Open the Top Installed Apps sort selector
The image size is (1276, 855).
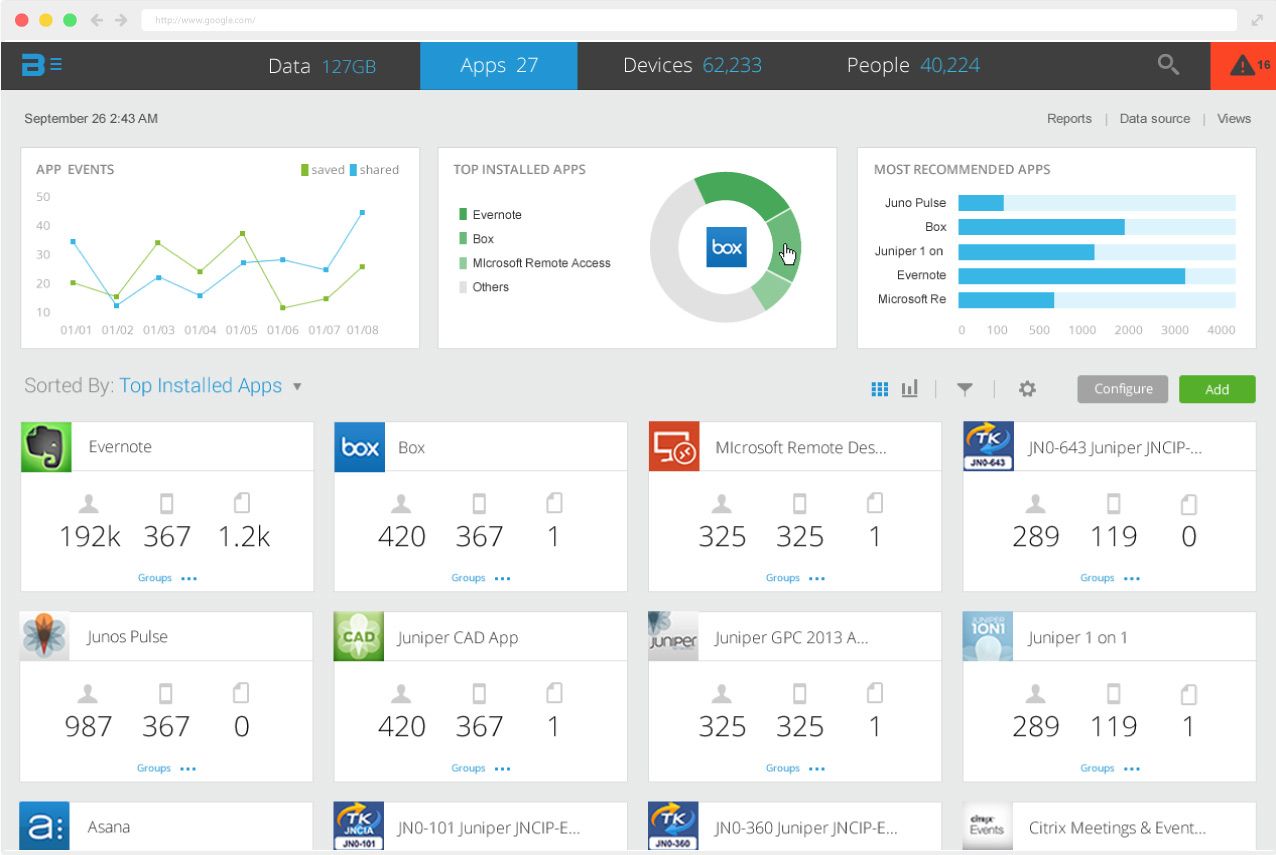tap(201, 386)
